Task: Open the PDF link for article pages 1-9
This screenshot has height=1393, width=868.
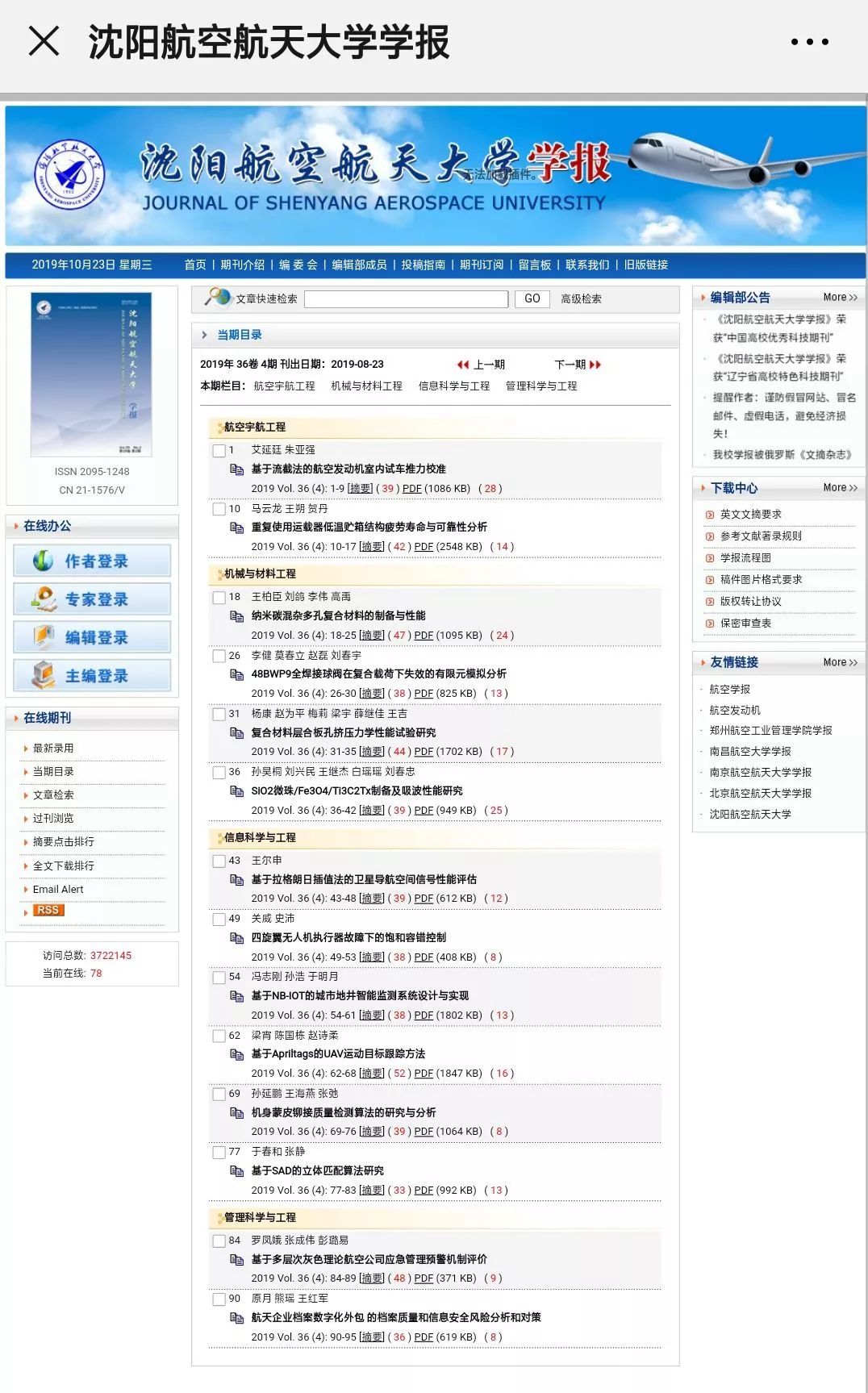Action: click(412, 489)
